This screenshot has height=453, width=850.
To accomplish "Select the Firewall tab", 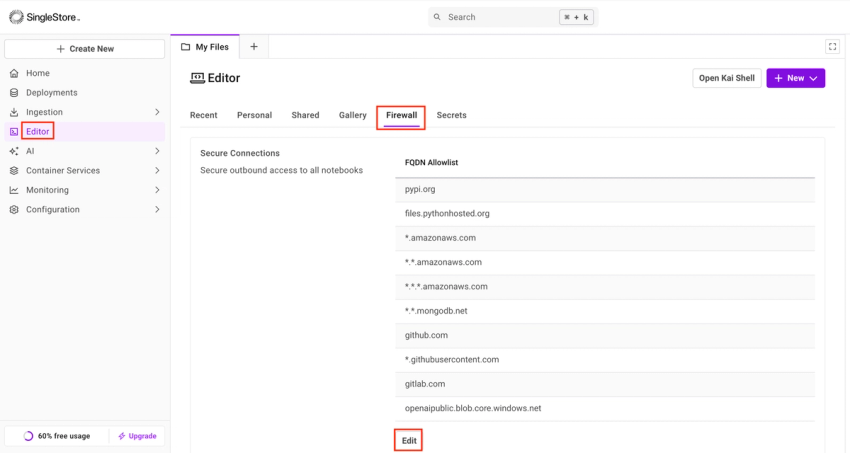I will coord(401,115).
